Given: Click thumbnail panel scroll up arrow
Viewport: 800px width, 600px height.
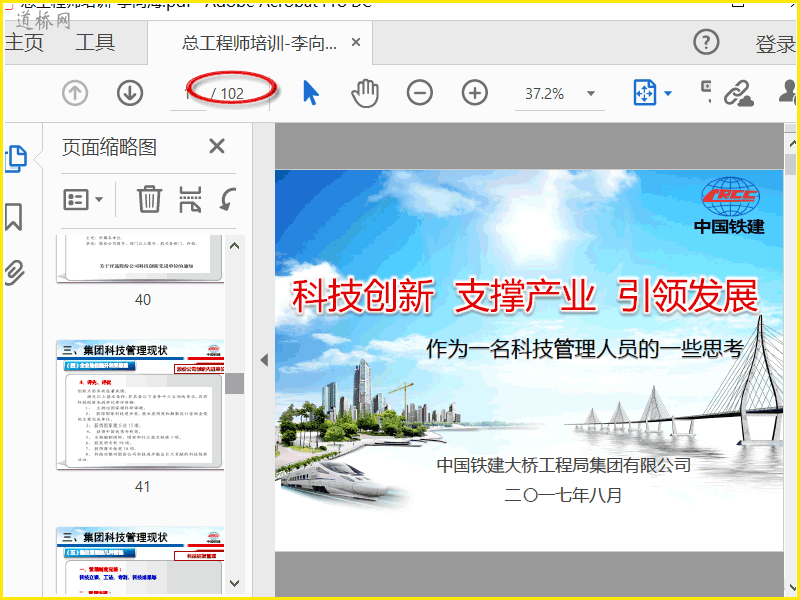Looking at the screenshot, I should (235, 246).
